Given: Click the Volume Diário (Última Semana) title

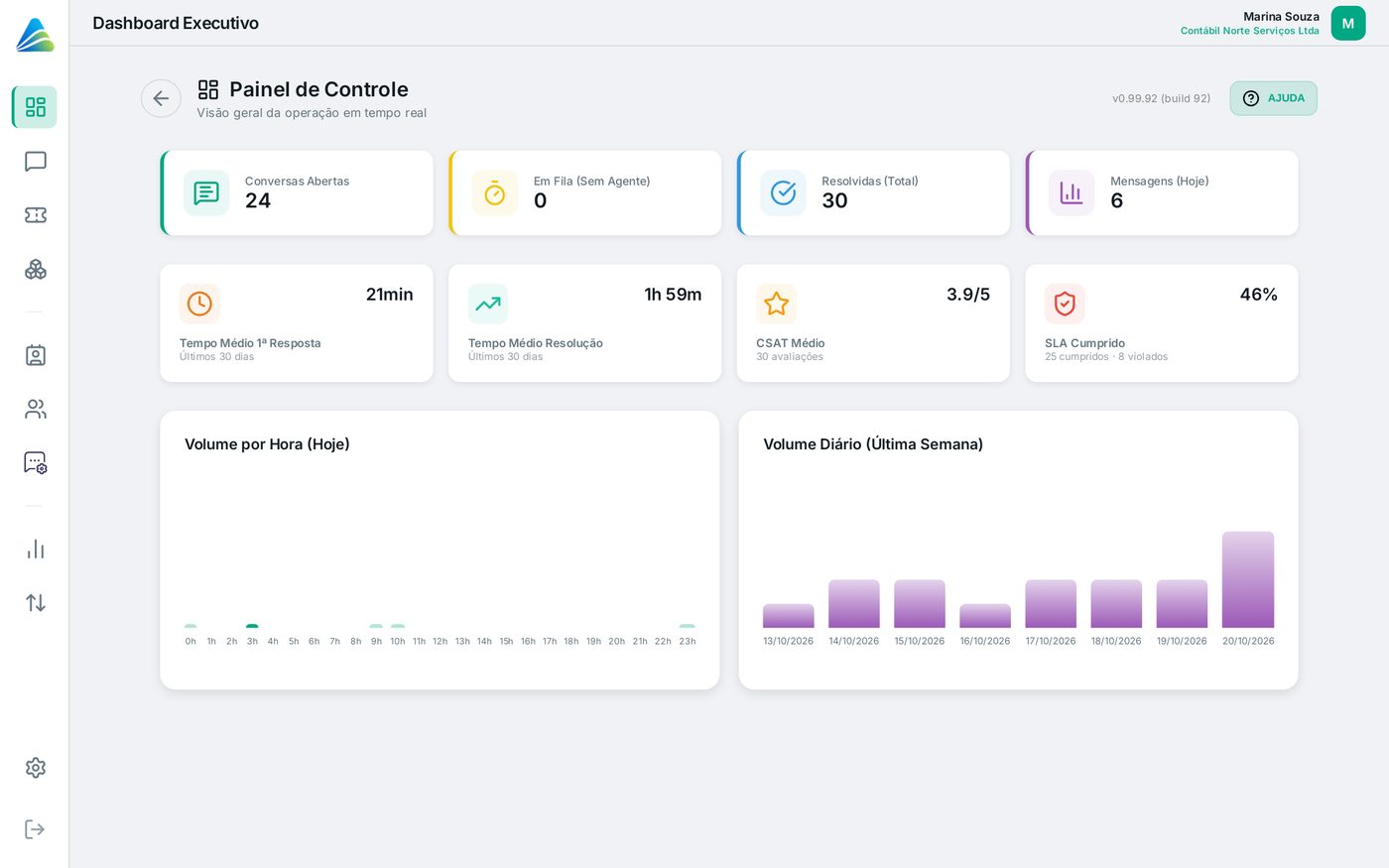Looking at the screenshot, I should click(x=873, y=444).
